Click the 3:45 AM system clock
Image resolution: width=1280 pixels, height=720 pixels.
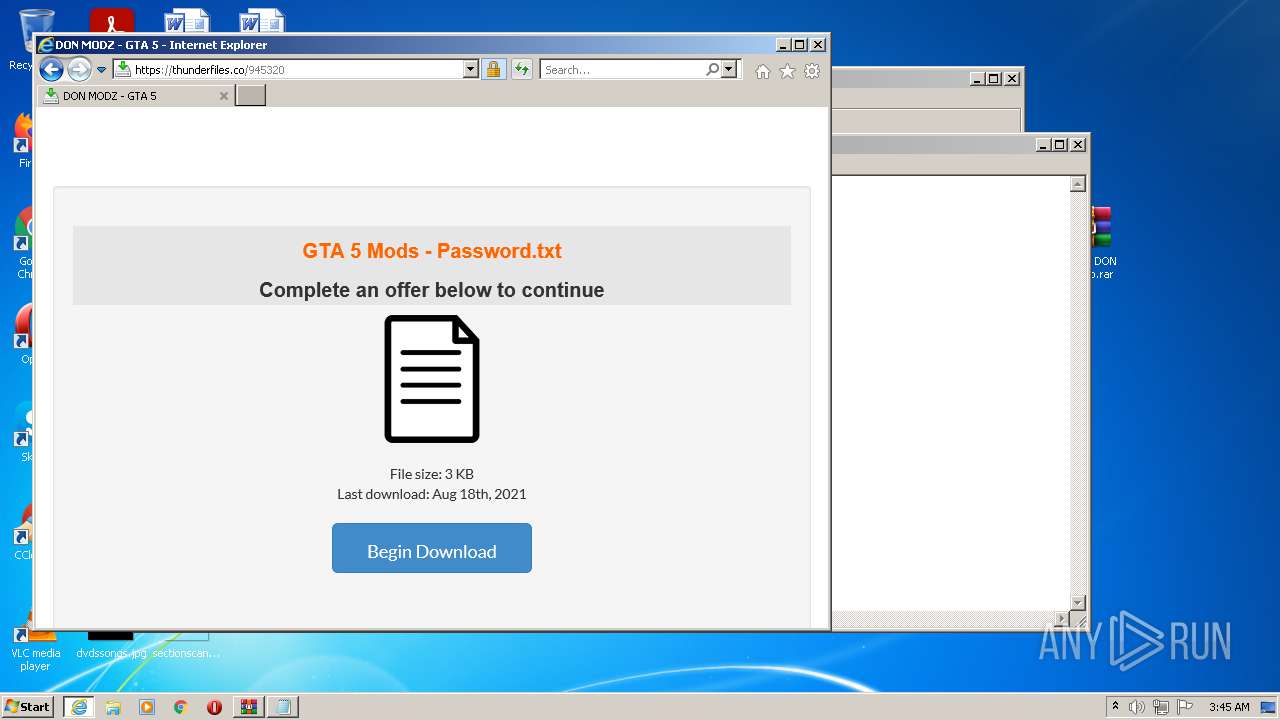click(1229, 707)
